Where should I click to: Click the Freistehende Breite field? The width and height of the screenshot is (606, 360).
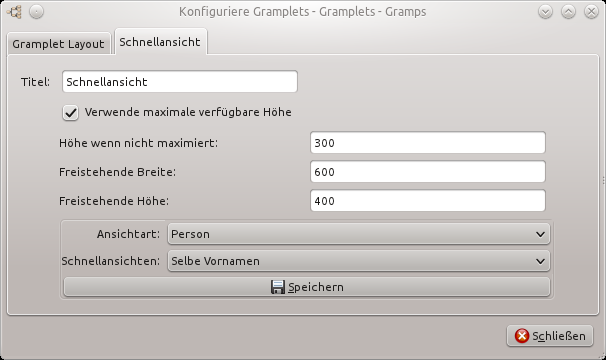428,172
